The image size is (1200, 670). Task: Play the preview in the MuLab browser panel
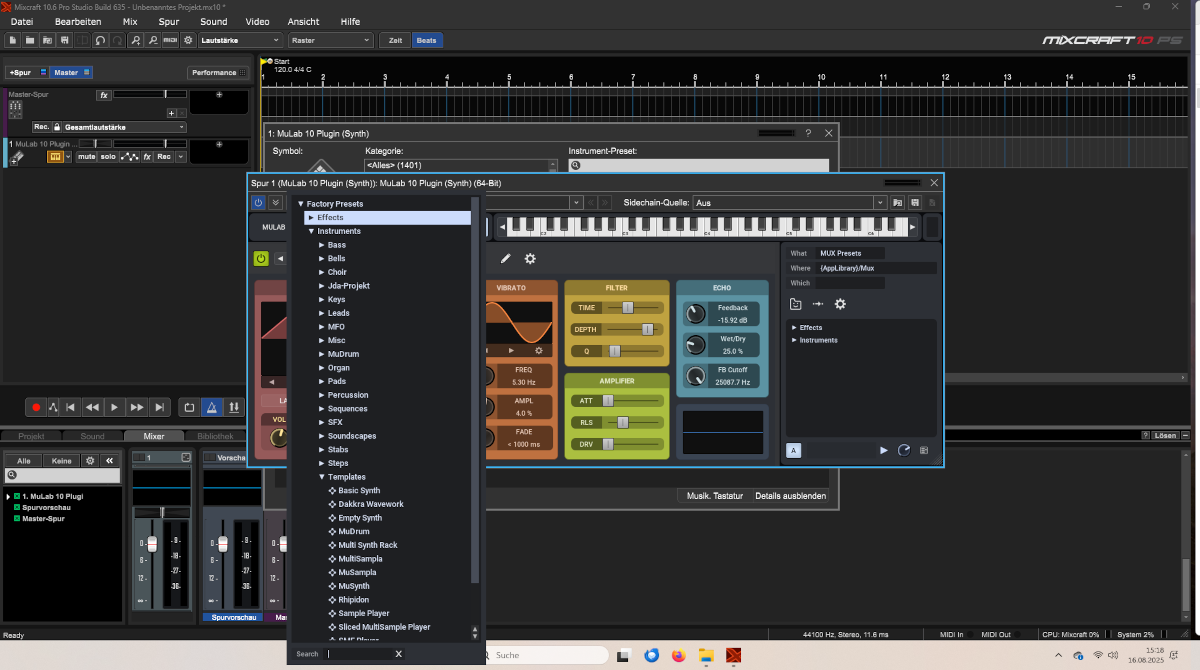883,450
